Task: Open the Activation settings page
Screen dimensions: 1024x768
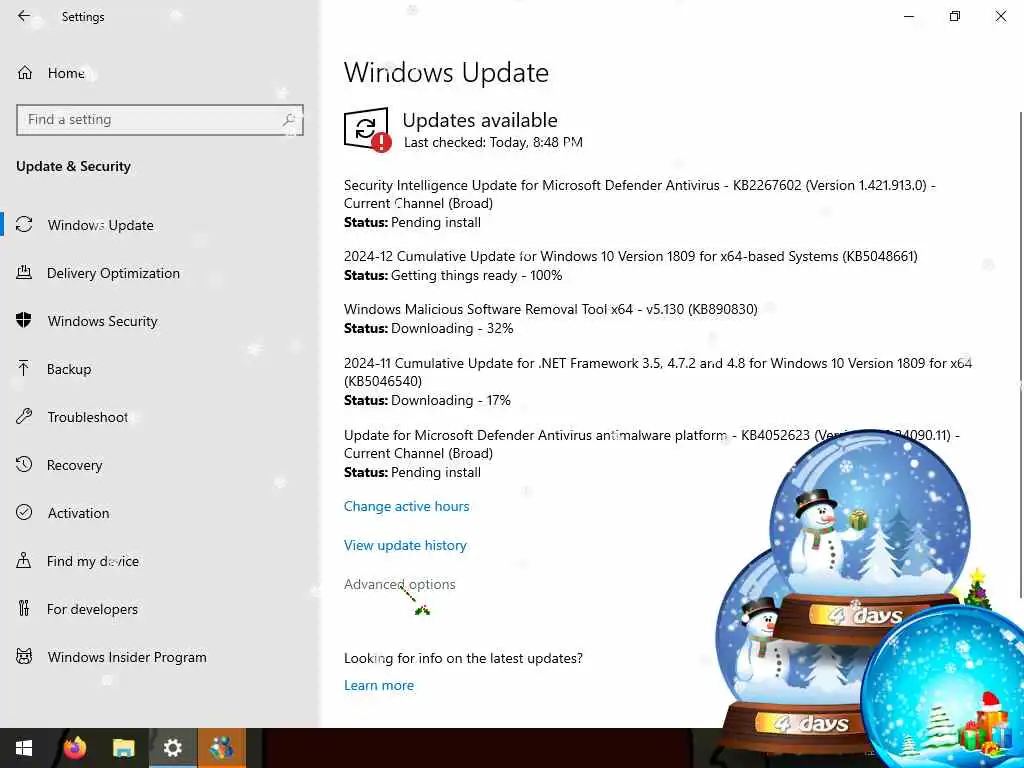Action: [x=78, y=513]
